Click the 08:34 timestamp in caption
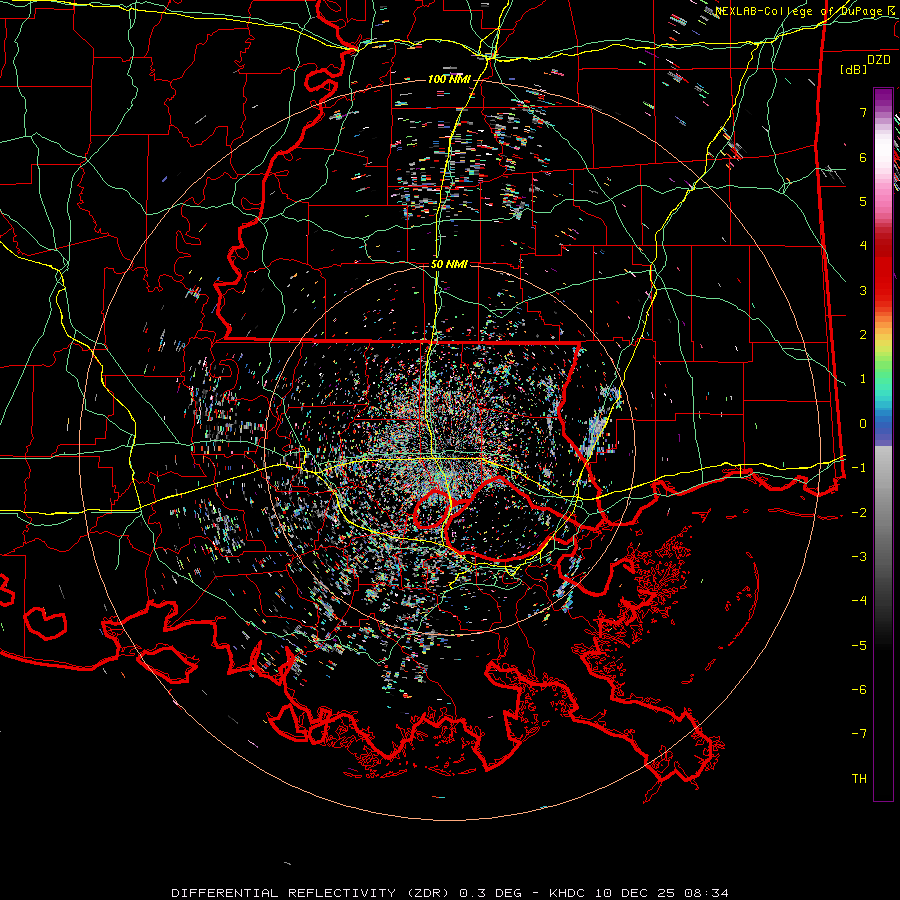 [708, 893]
